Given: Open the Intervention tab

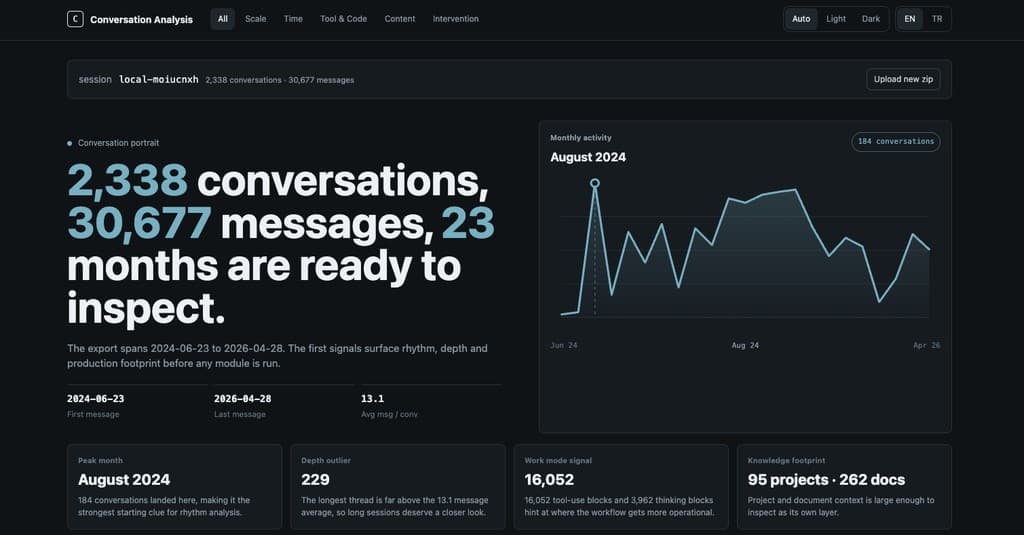Looking at the screenshot, I should 456,19.
